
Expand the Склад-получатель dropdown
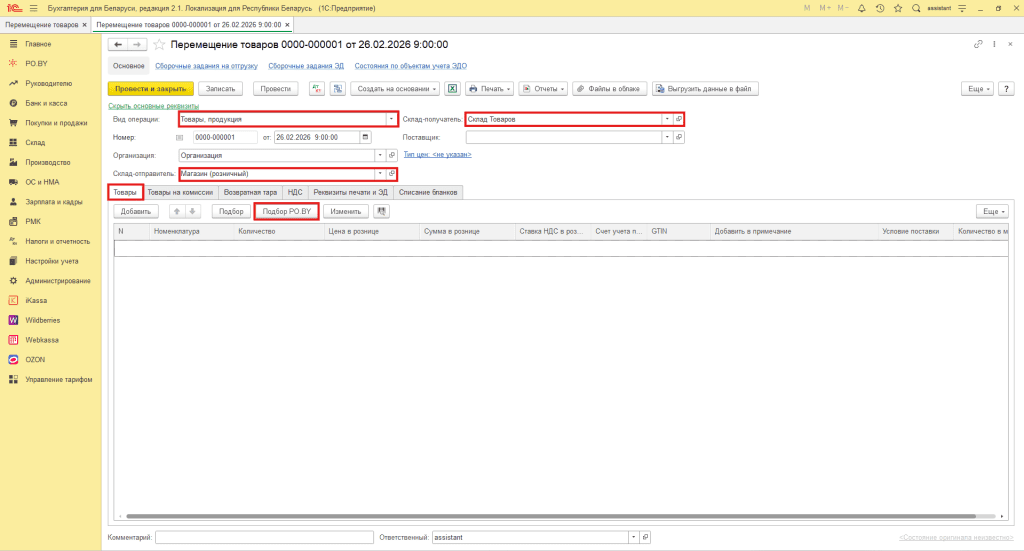pos(667,119)
